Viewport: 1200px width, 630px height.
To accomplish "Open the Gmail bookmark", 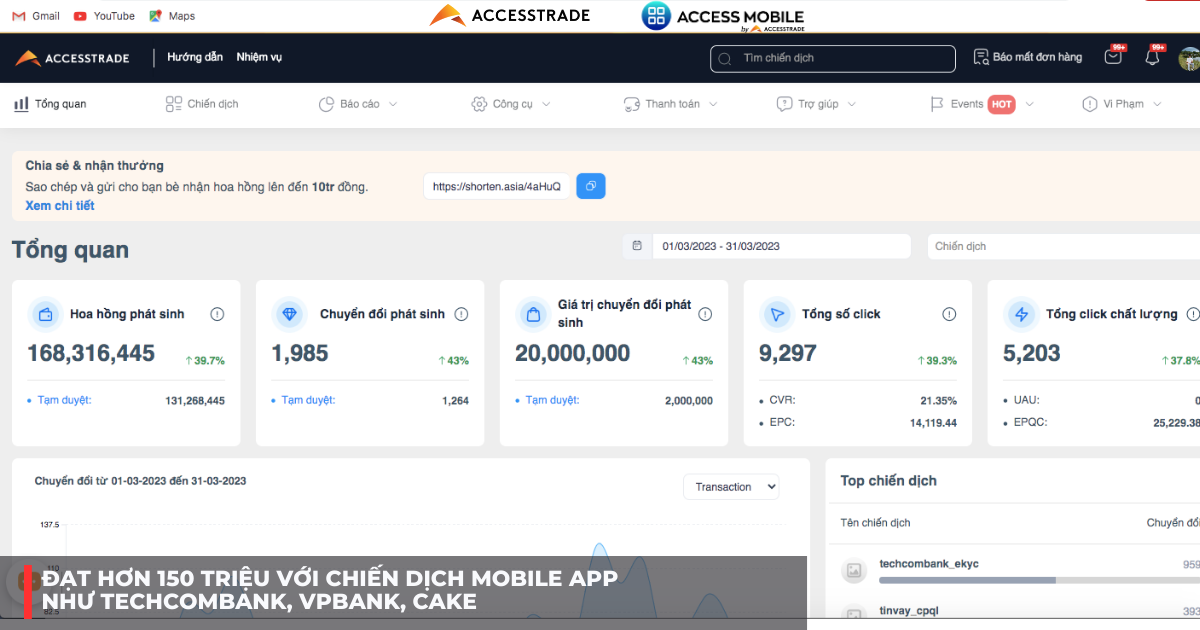I will tap(36, 16).
